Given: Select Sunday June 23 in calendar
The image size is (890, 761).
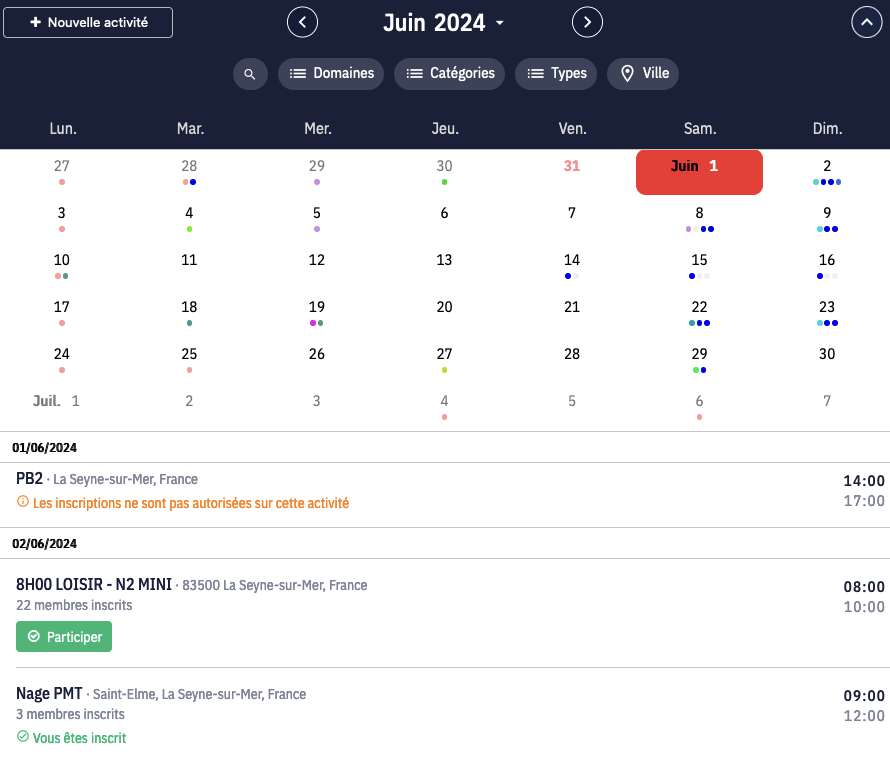Looking at the screenshot, I should [x=826, y=307].
